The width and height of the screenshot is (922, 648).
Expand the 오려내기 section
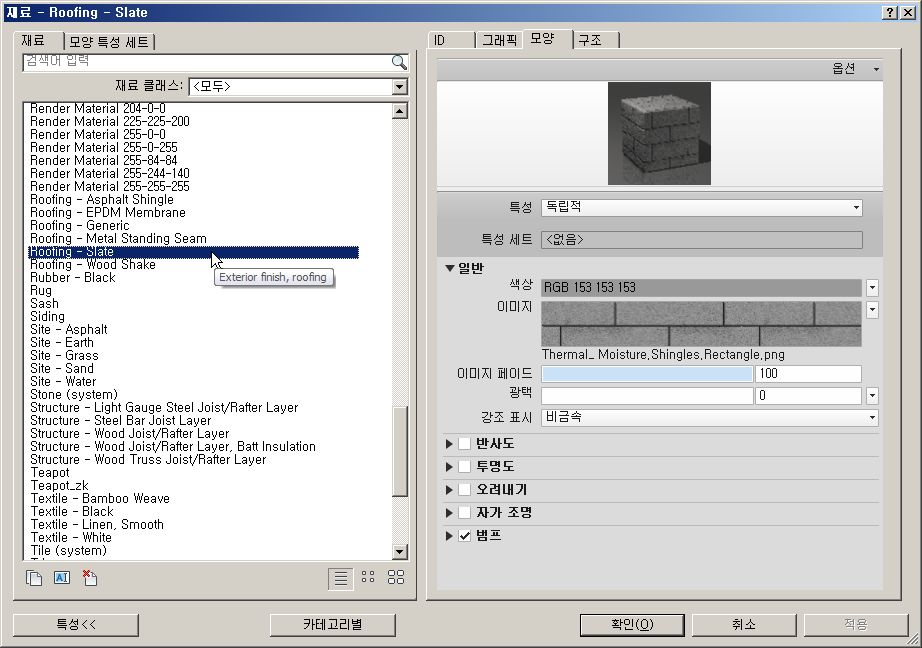click(x=449, y=489)
